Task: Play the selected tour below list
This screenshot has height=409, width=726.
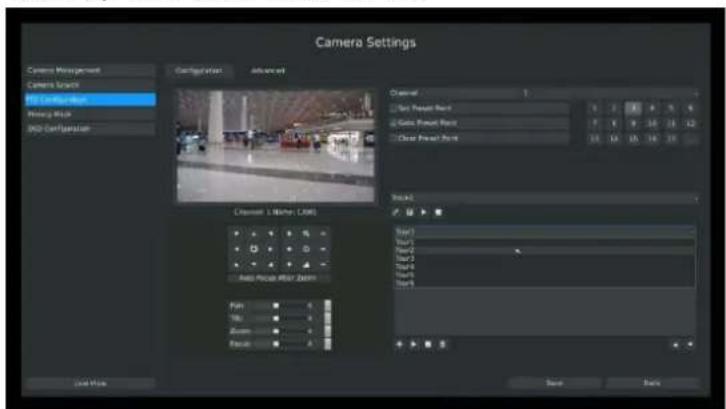Action: click(413, 344)
